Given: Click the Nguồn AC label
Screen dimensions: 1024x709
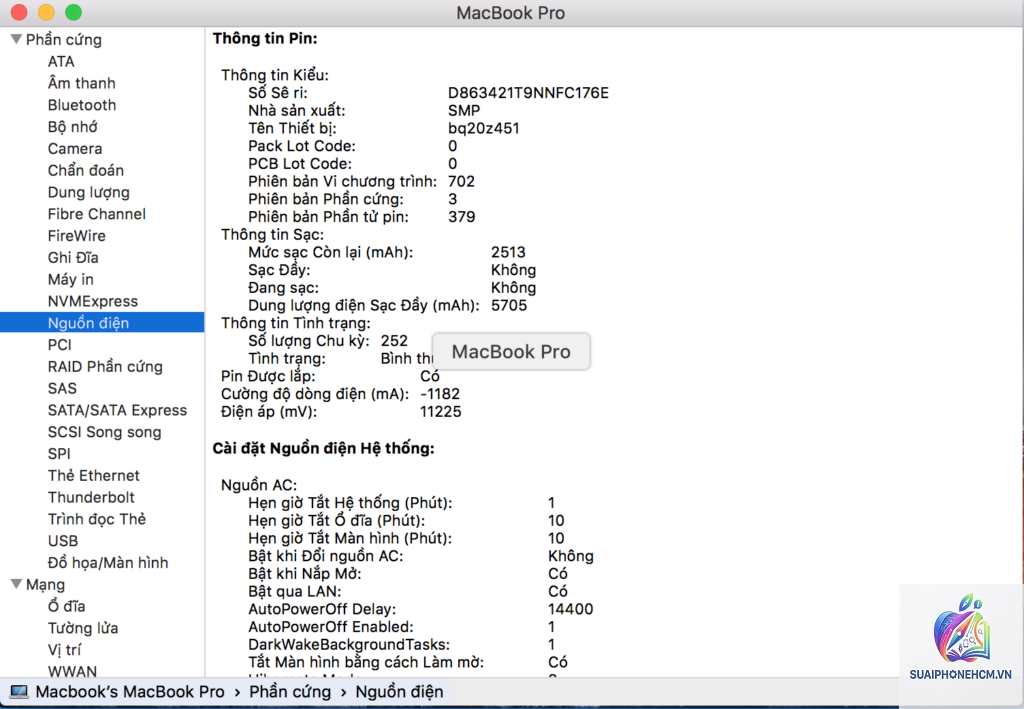Looking at the screenshot, I should point(259,485).
